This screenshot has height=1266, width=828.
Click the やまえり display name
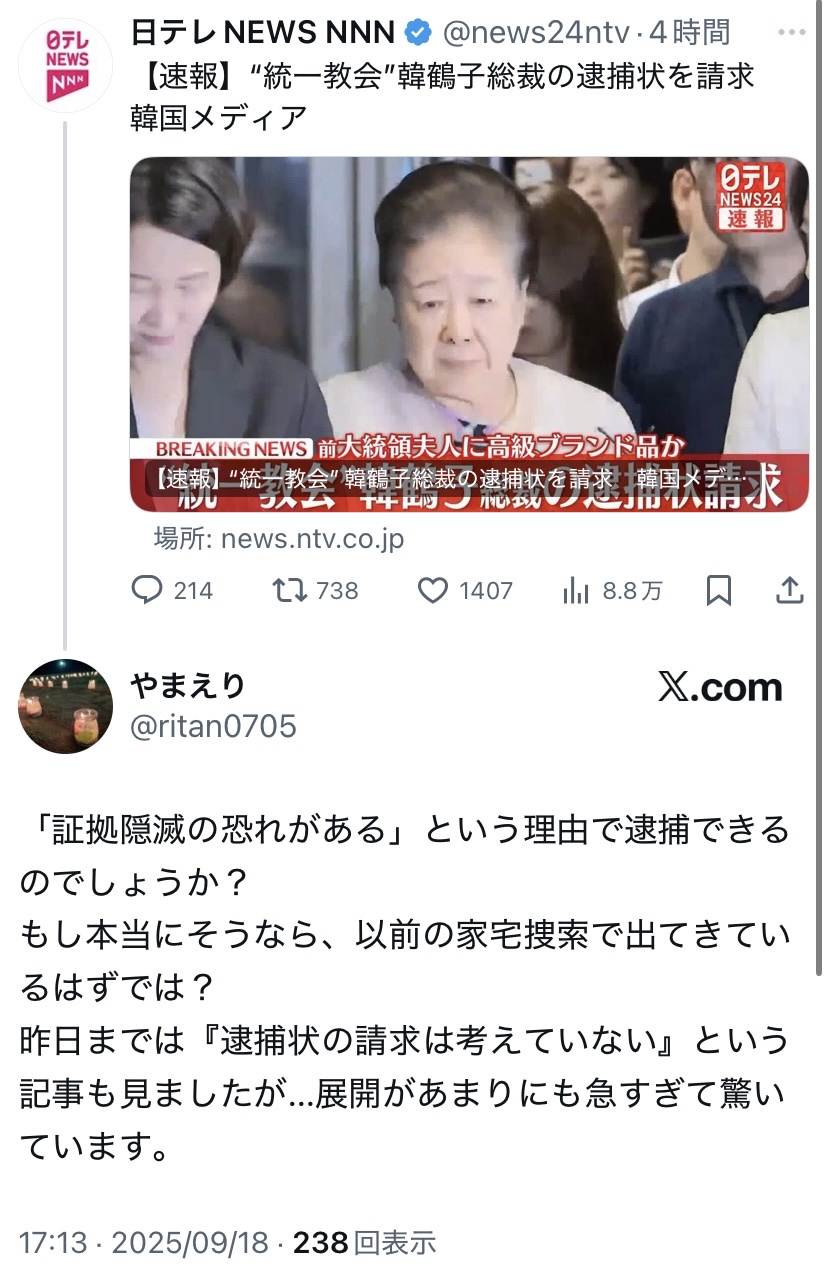[188, 686]
